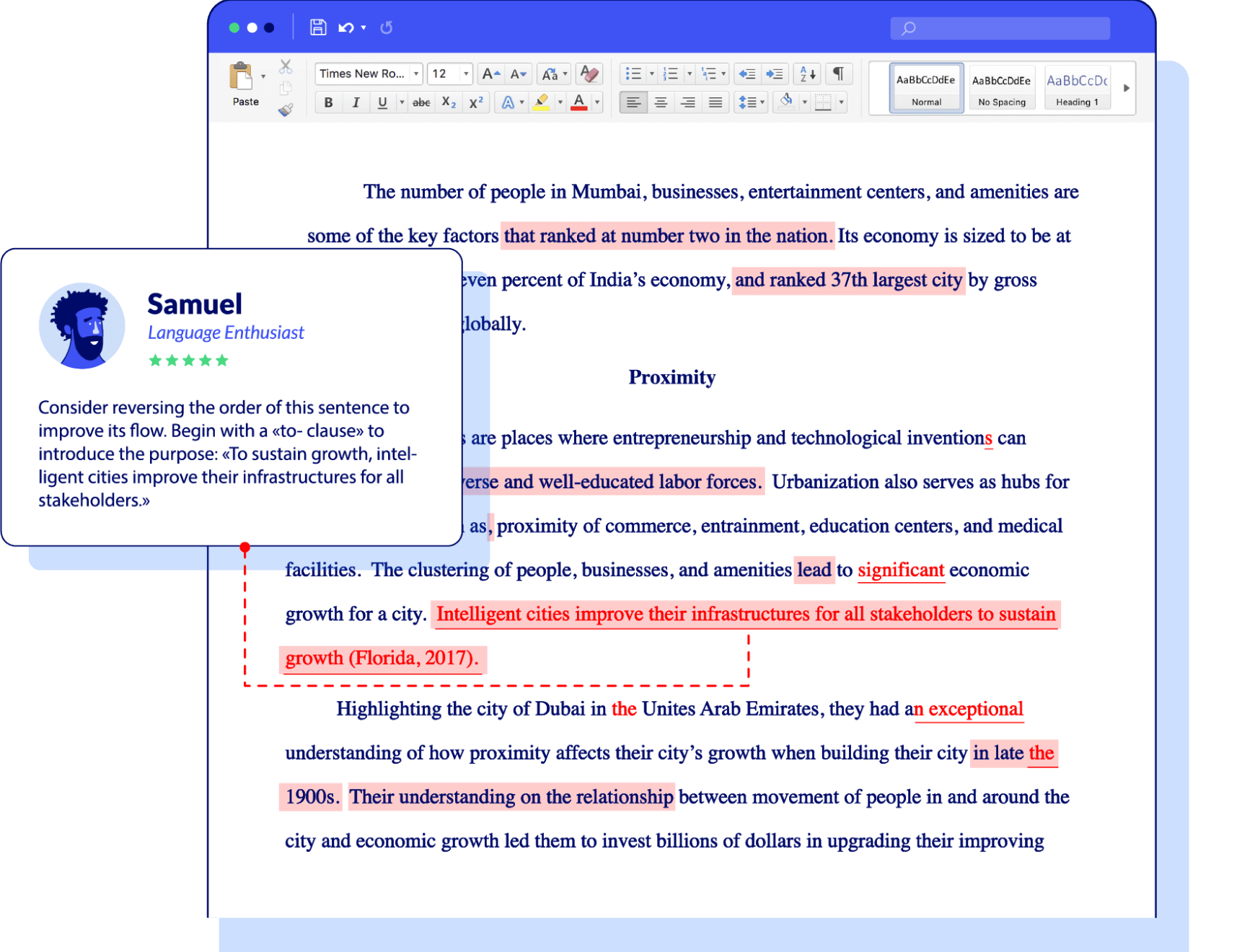
Task: Click the Increase Indent icon
Action: pyautogui.click(x=775, y=74)
